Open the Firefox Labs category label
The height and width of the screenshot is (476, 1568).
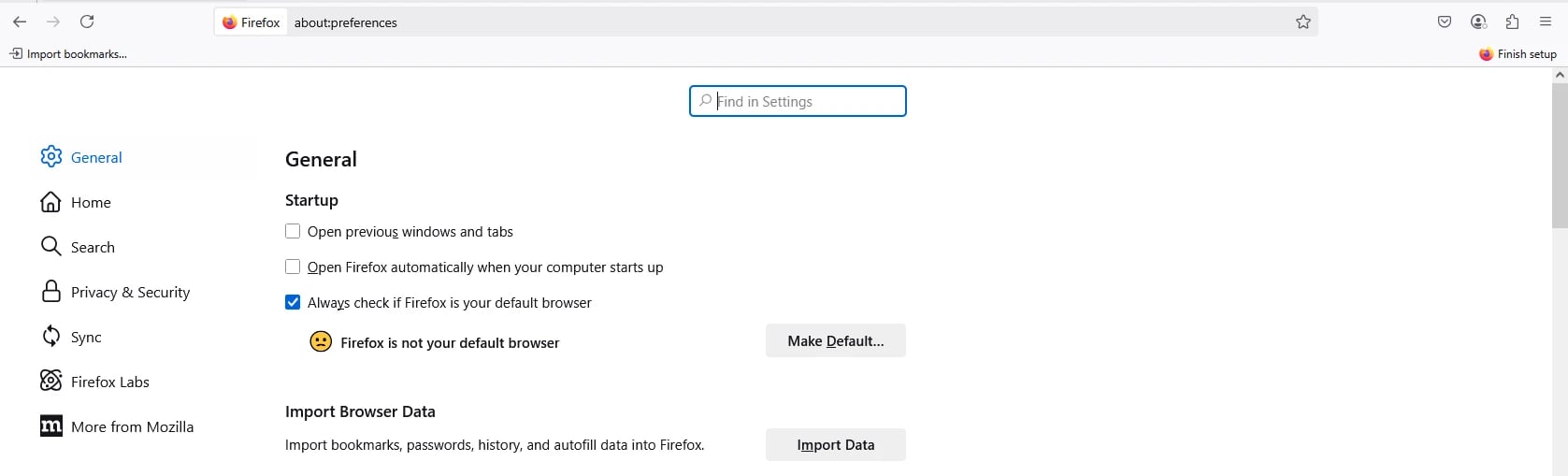click(110, 382)
